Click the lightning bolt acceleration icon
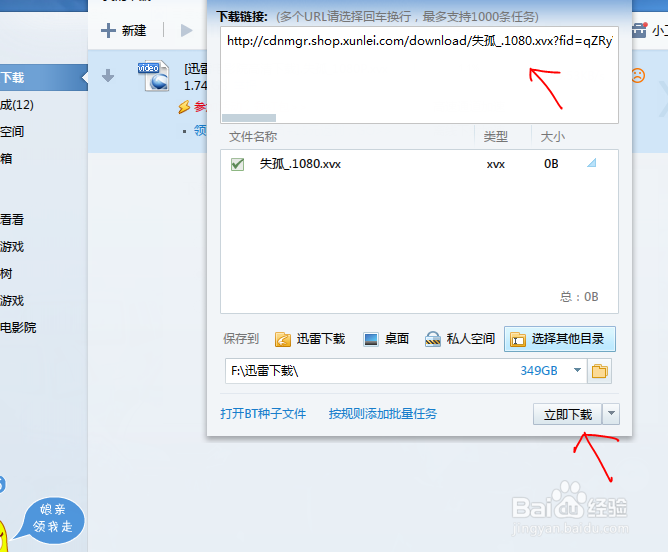This screenshot has height=552, width=668. coord(184,107)
